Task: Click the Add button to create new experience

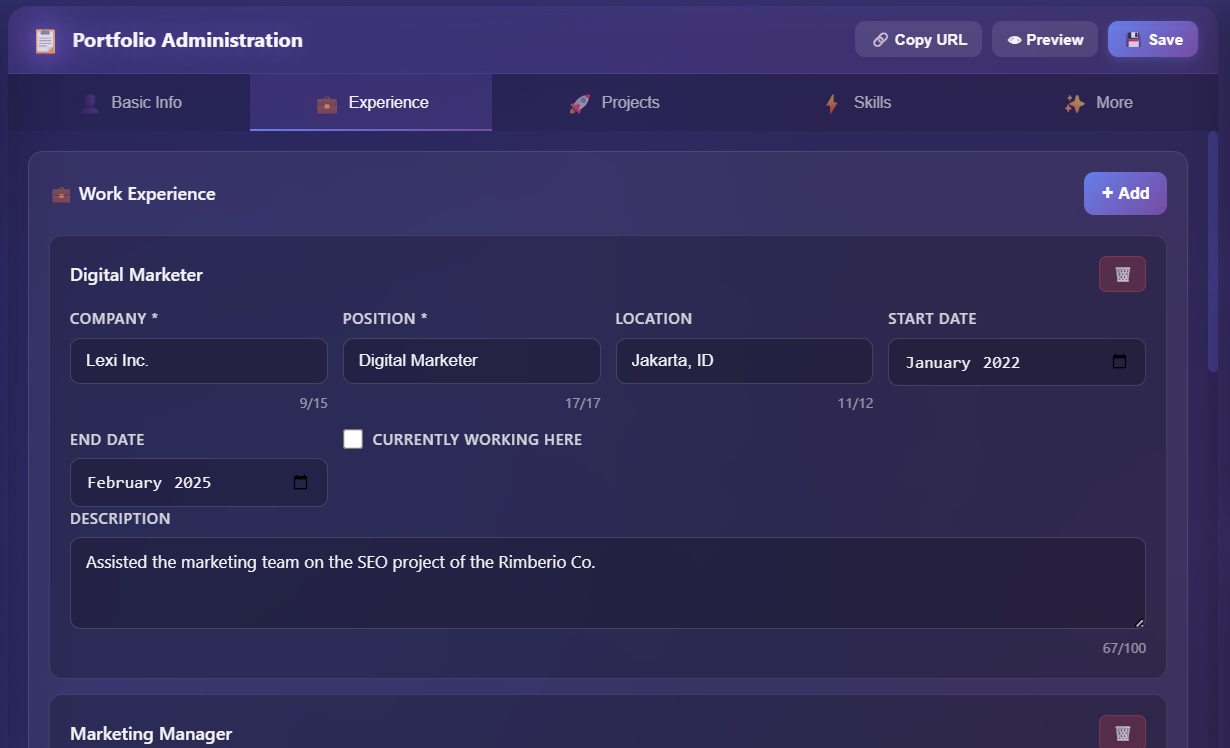Action: 1125,193
